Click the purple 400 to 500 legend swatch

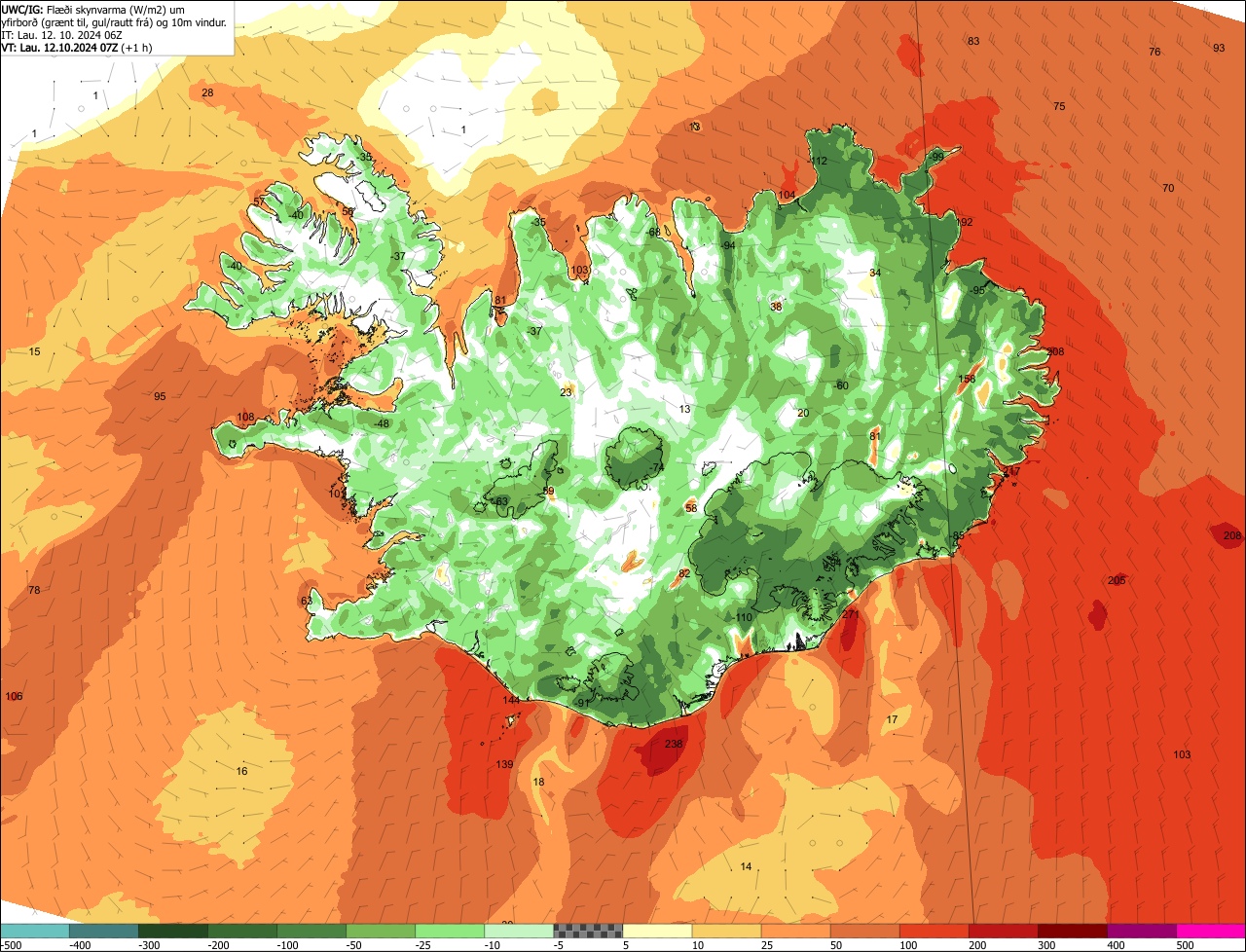1141,931
